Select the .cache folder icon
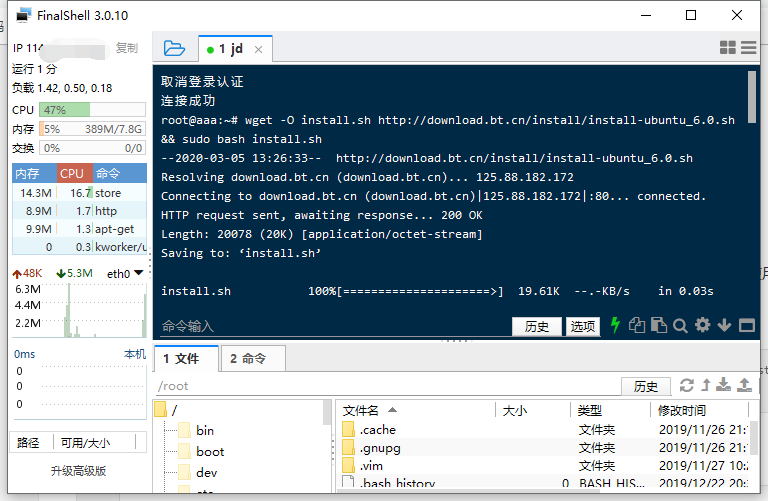768x501 pixels. tap(348, 429)
